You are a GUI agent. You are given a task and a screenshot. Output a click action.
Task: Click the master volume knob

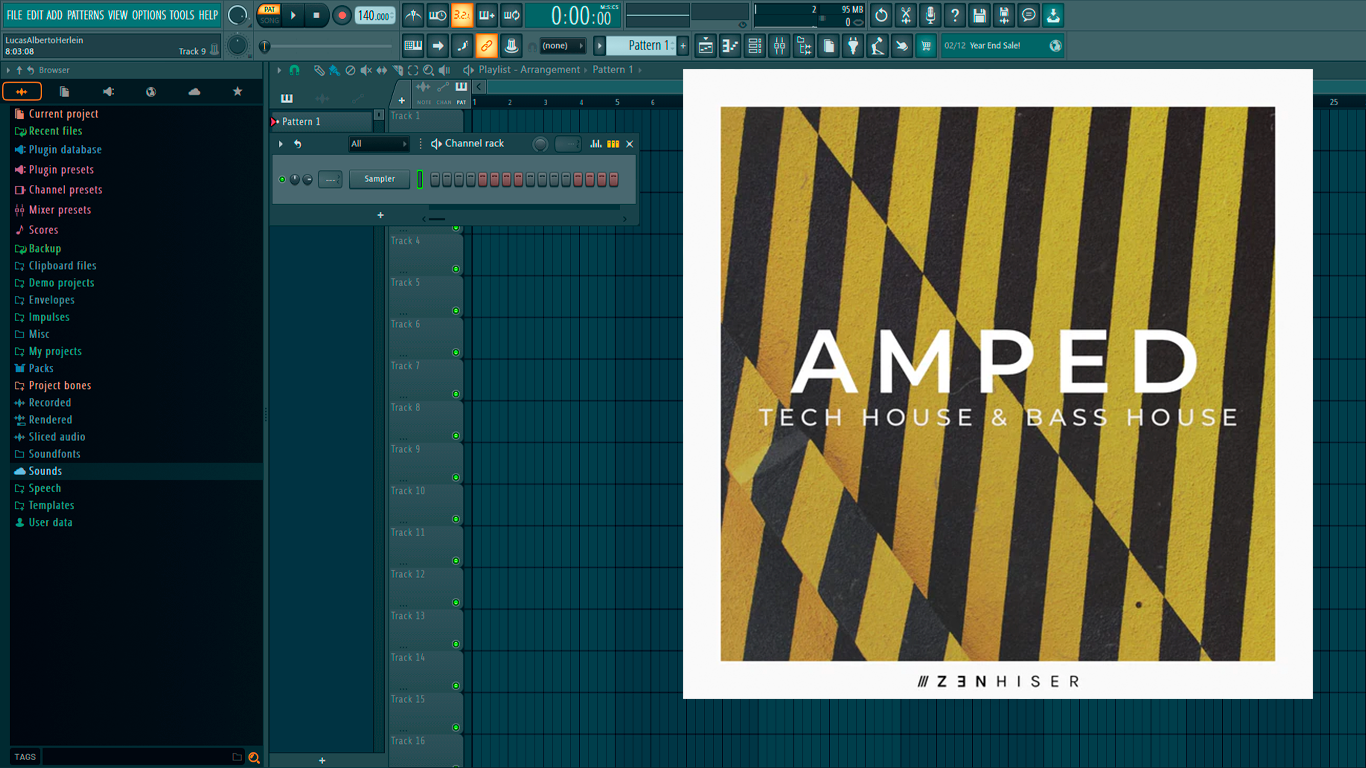click(237, 15)
